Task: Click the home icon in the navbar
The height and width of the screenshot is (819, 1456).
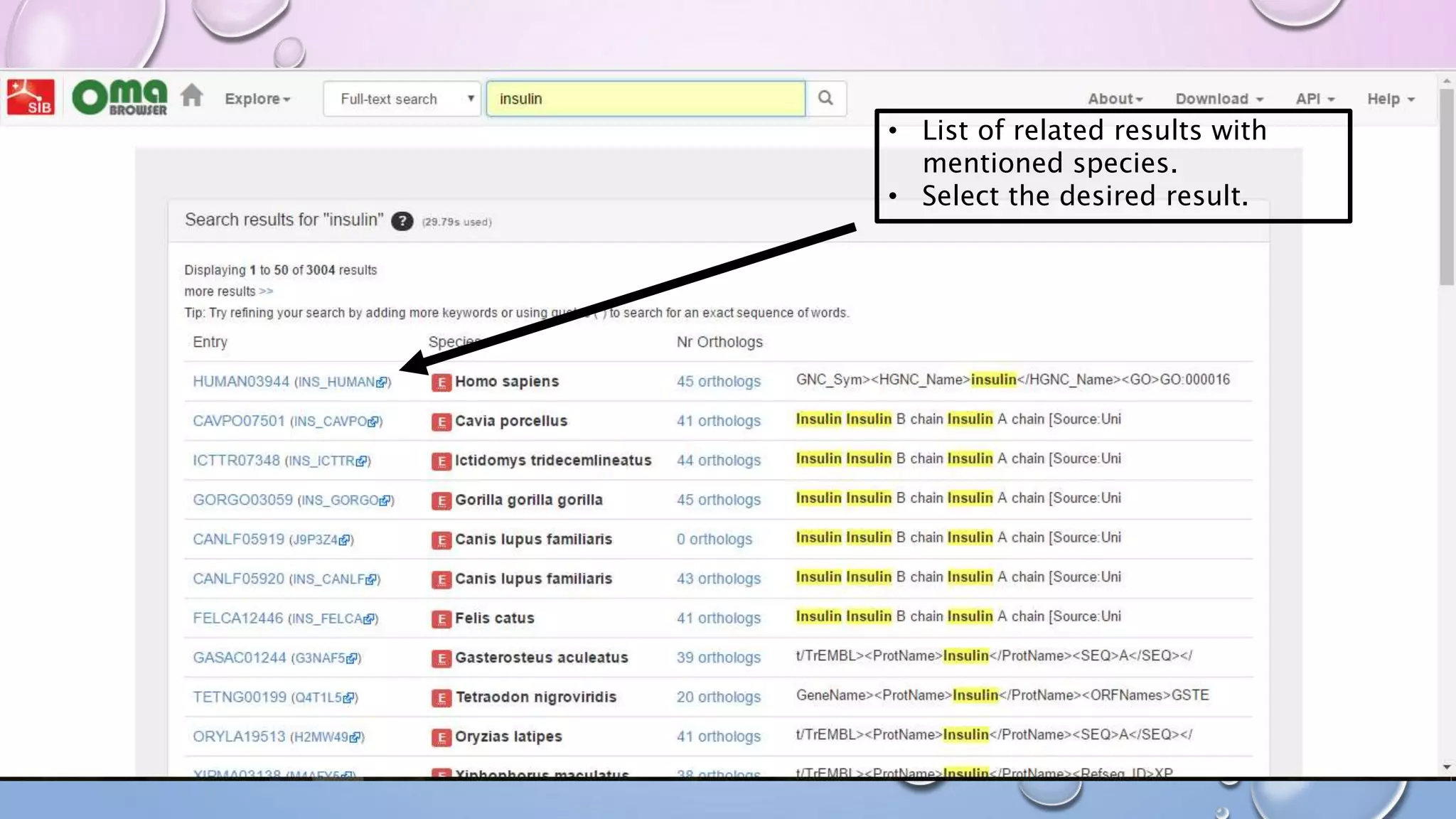Action: 191,96
